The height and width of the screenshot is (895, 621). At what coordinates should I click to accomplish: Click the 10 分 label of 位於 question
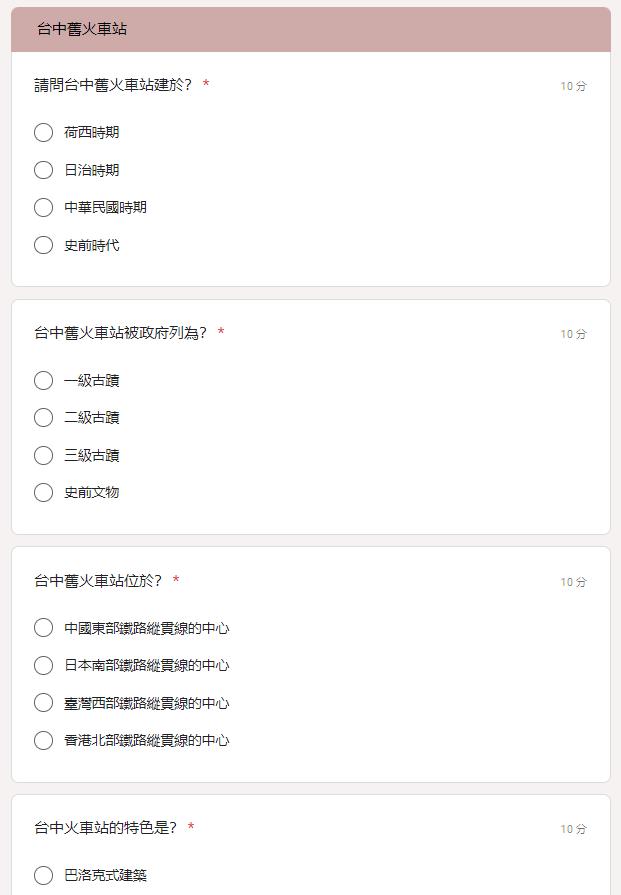point(573,582)
